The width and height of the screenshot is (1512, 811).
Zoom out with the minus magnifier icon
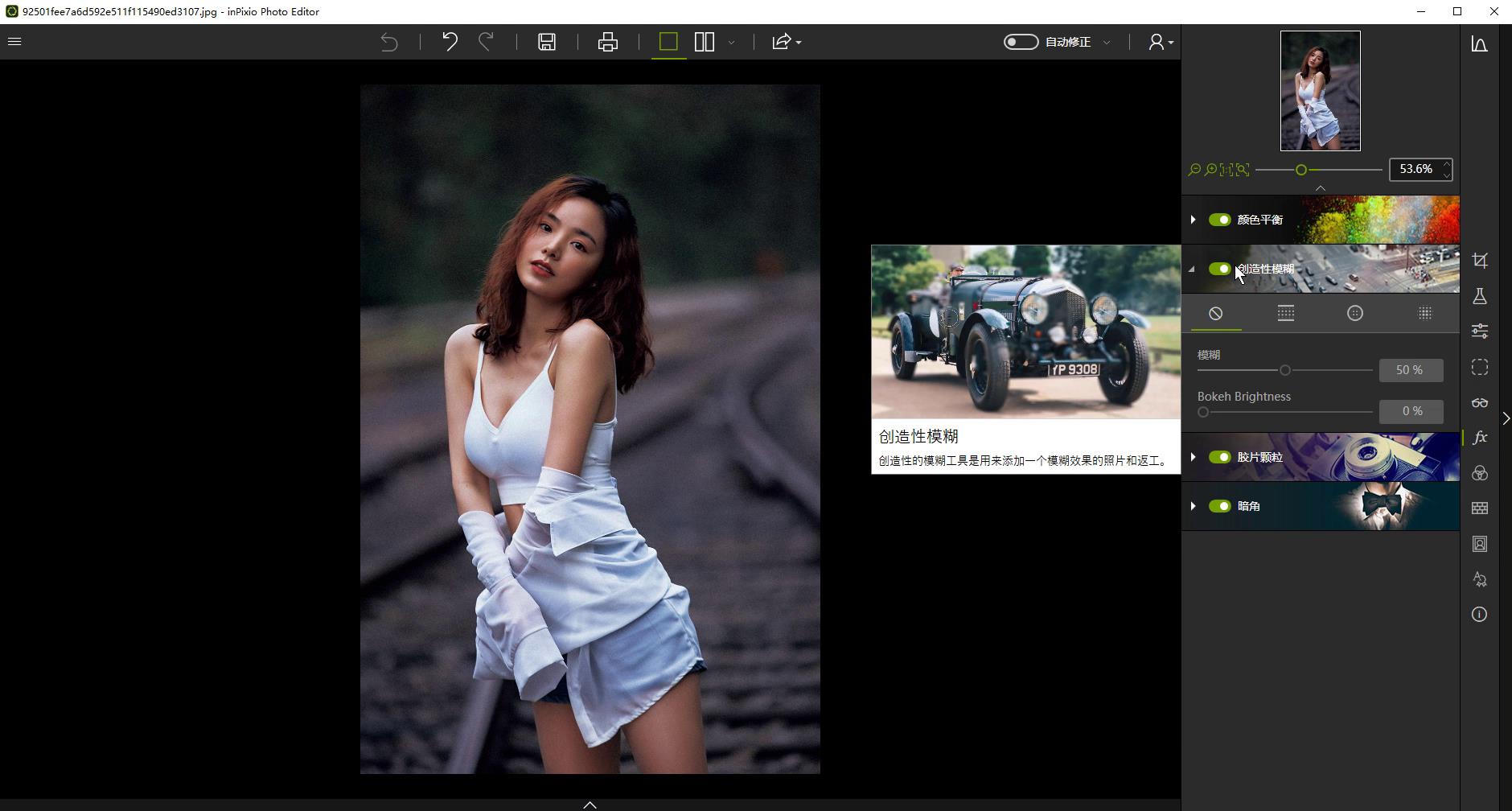[1195, 170]
